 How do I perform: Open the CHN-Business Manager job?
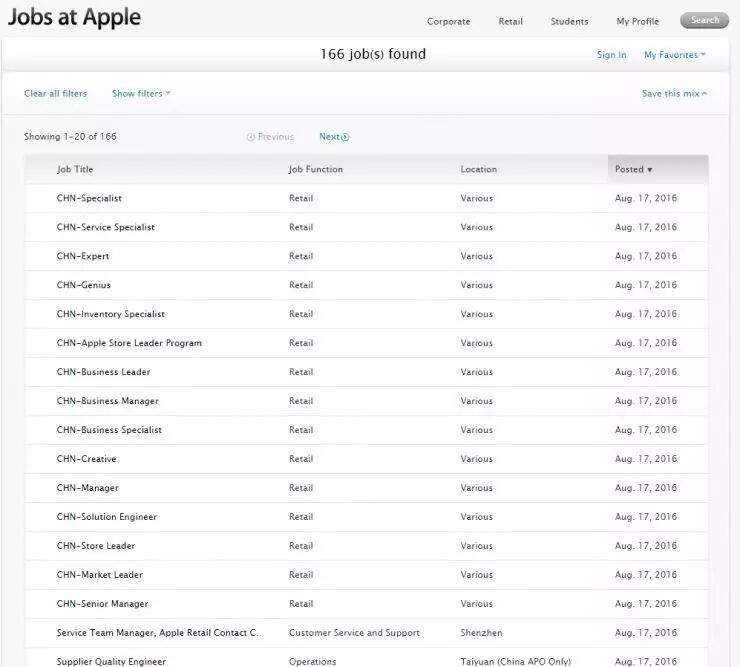point(108,401)
